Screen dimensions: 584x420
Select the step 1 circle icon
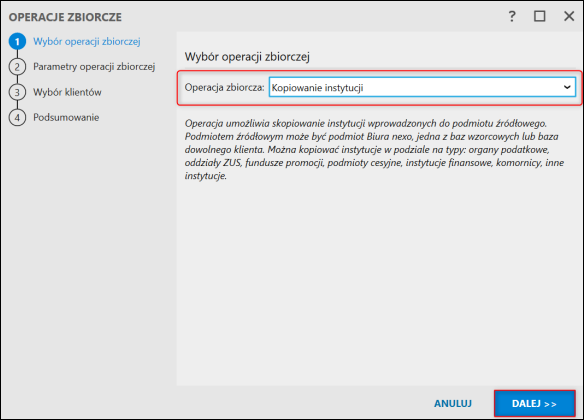17,41
